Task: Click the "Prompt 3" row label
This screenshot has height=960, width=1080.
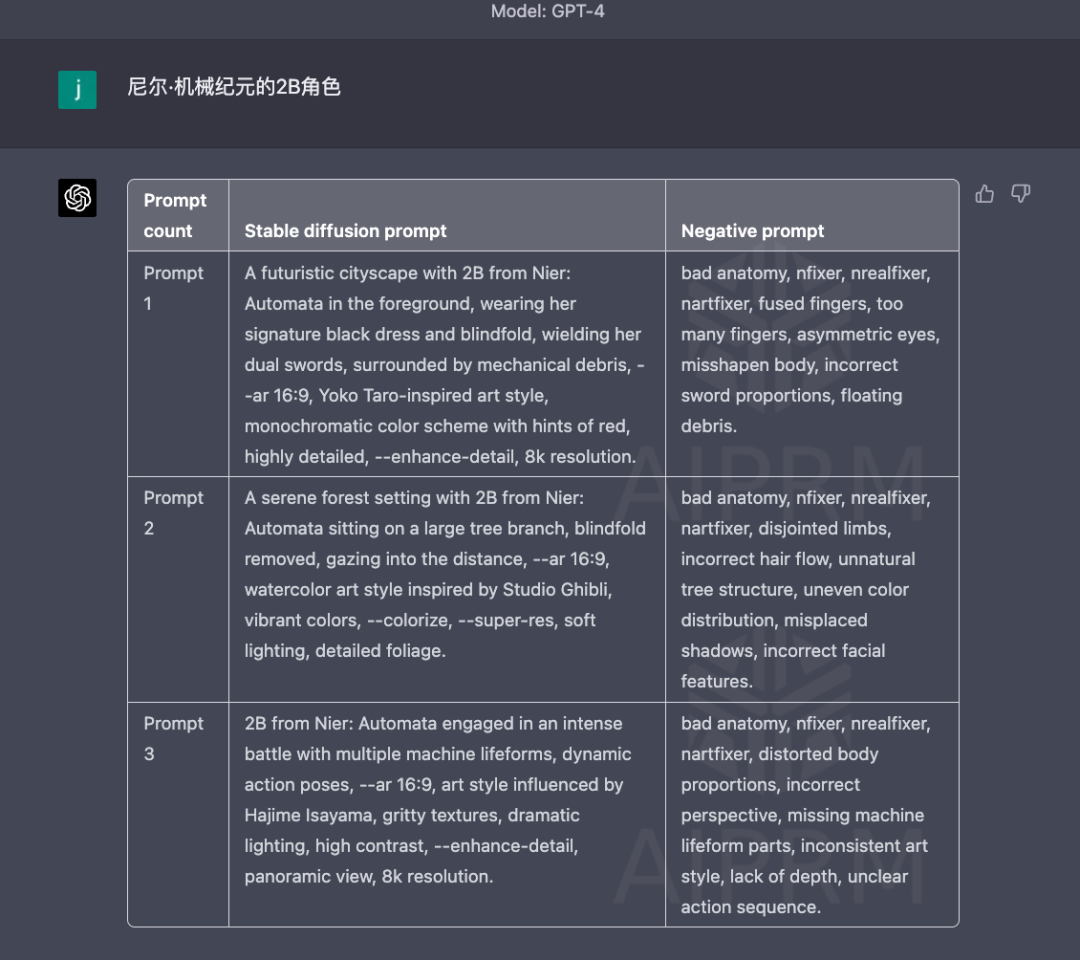Action: pyautogui.click(x=173, y=738)
